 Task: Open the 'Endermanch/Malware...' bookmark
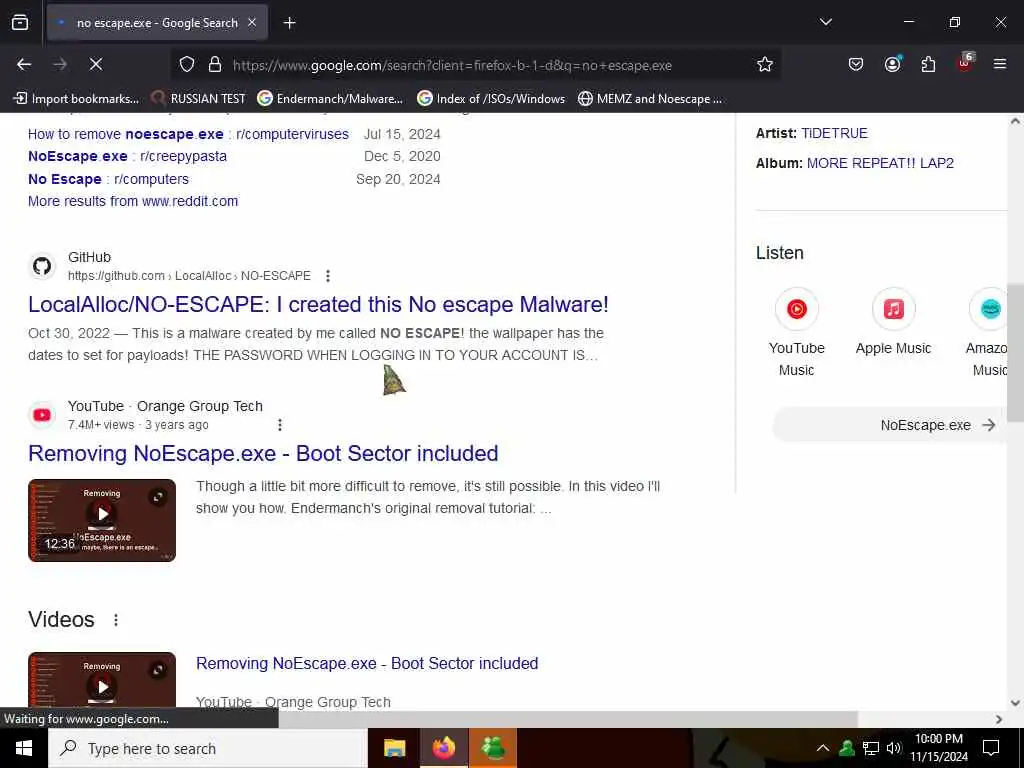[330, 99]
